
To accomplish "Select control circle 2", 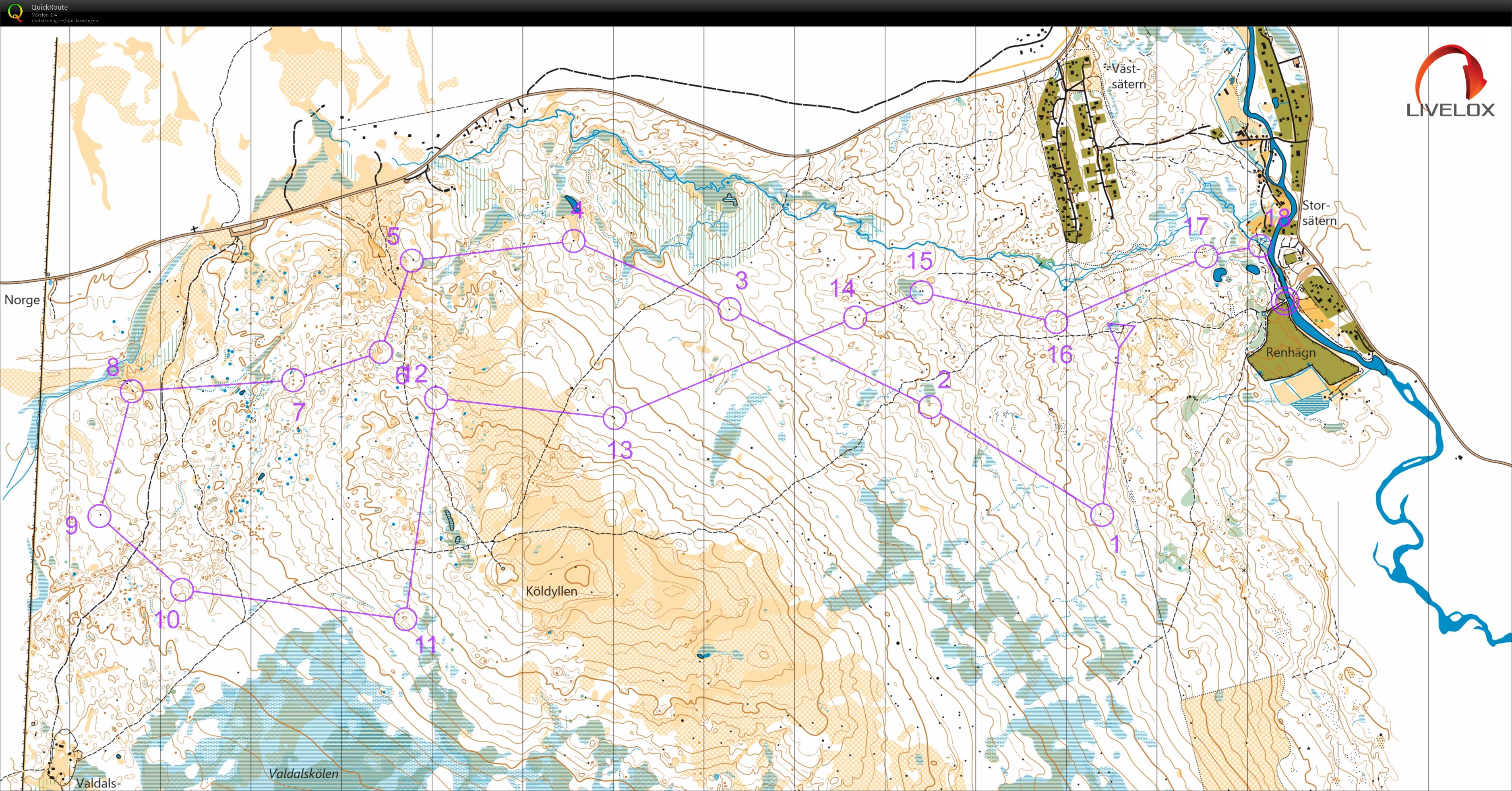I will pos(930,407).
